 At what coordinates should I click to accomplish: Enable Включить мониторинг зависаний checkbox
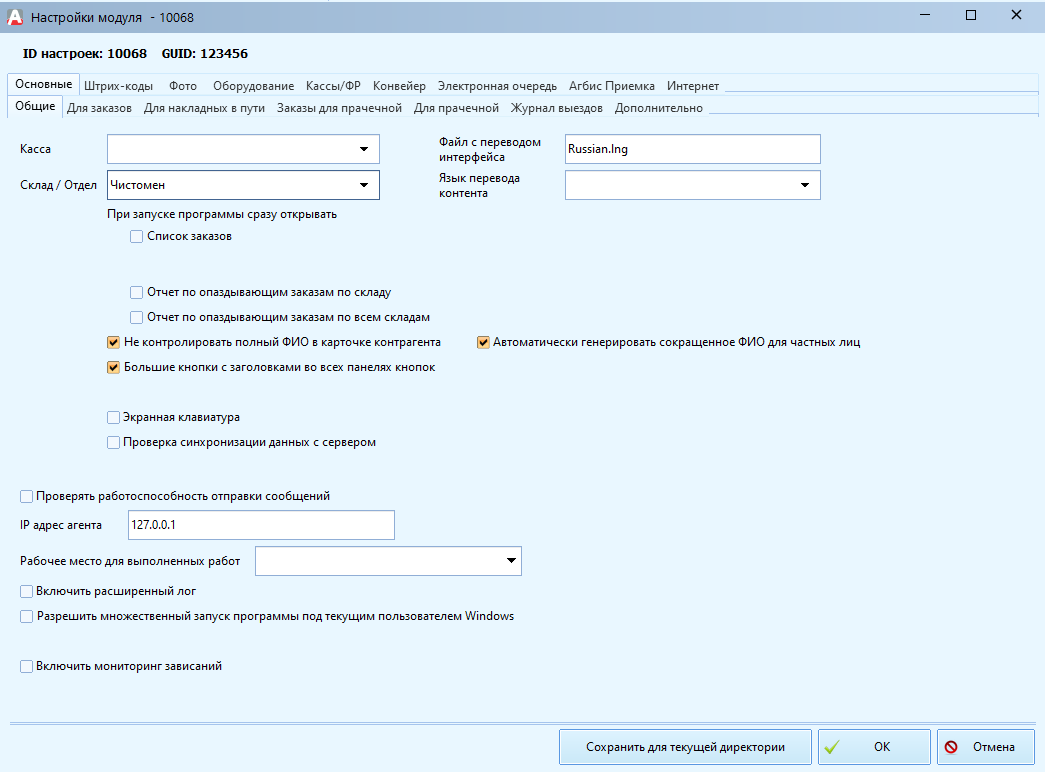click(27, 667)
